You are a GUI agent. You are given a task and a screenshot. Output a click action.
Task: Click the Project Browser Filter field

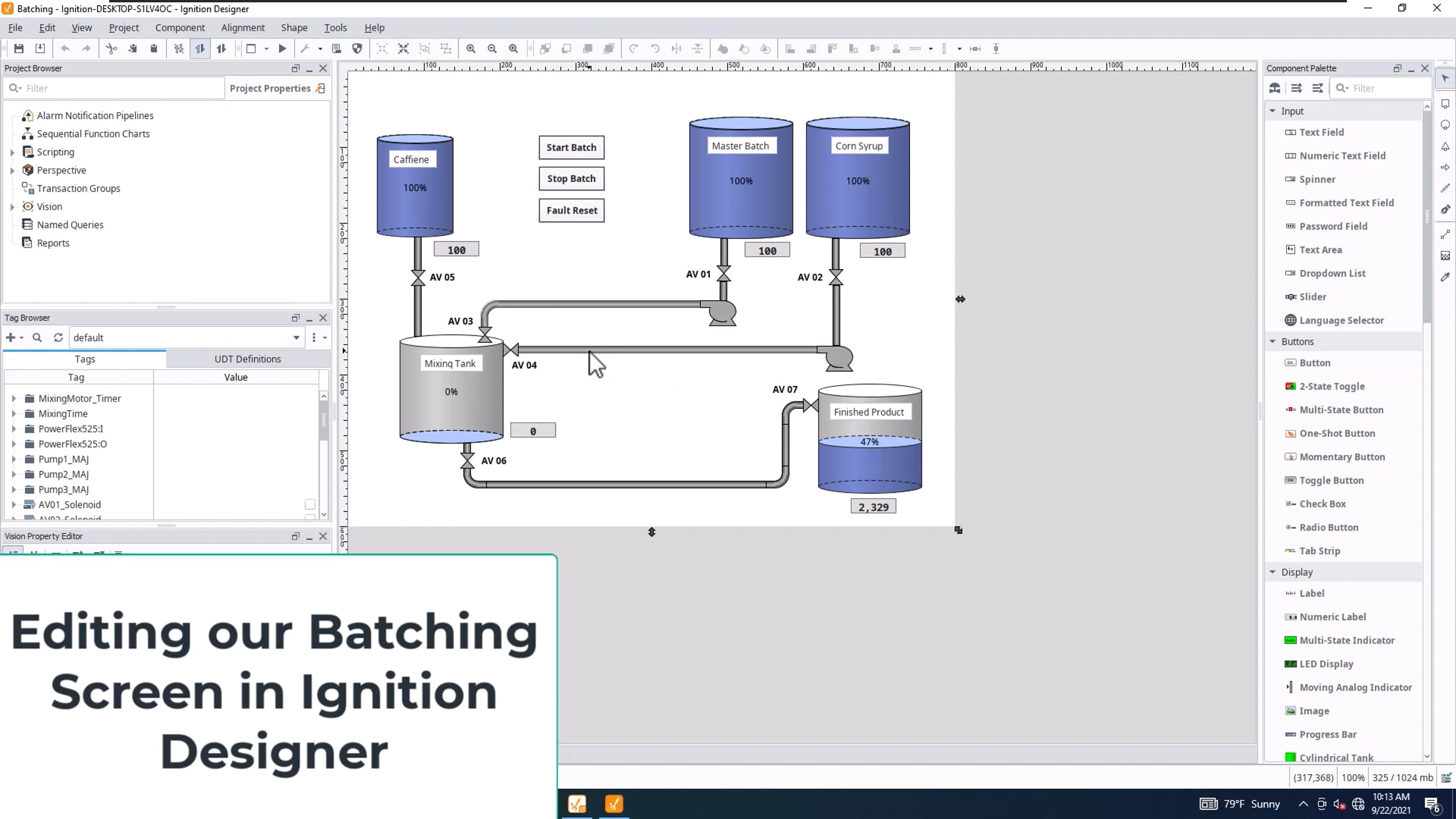pos(121,88)
